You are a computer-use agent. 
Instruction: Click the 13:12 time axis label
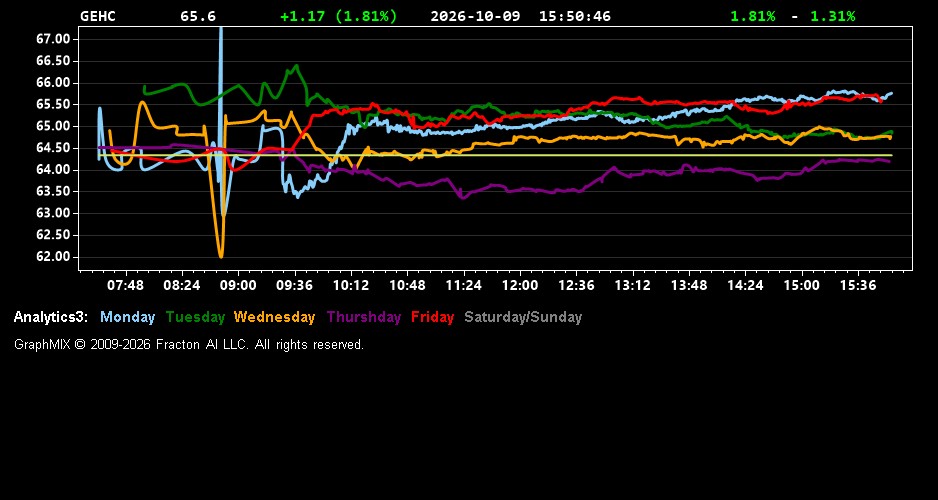tap(633, 285)
